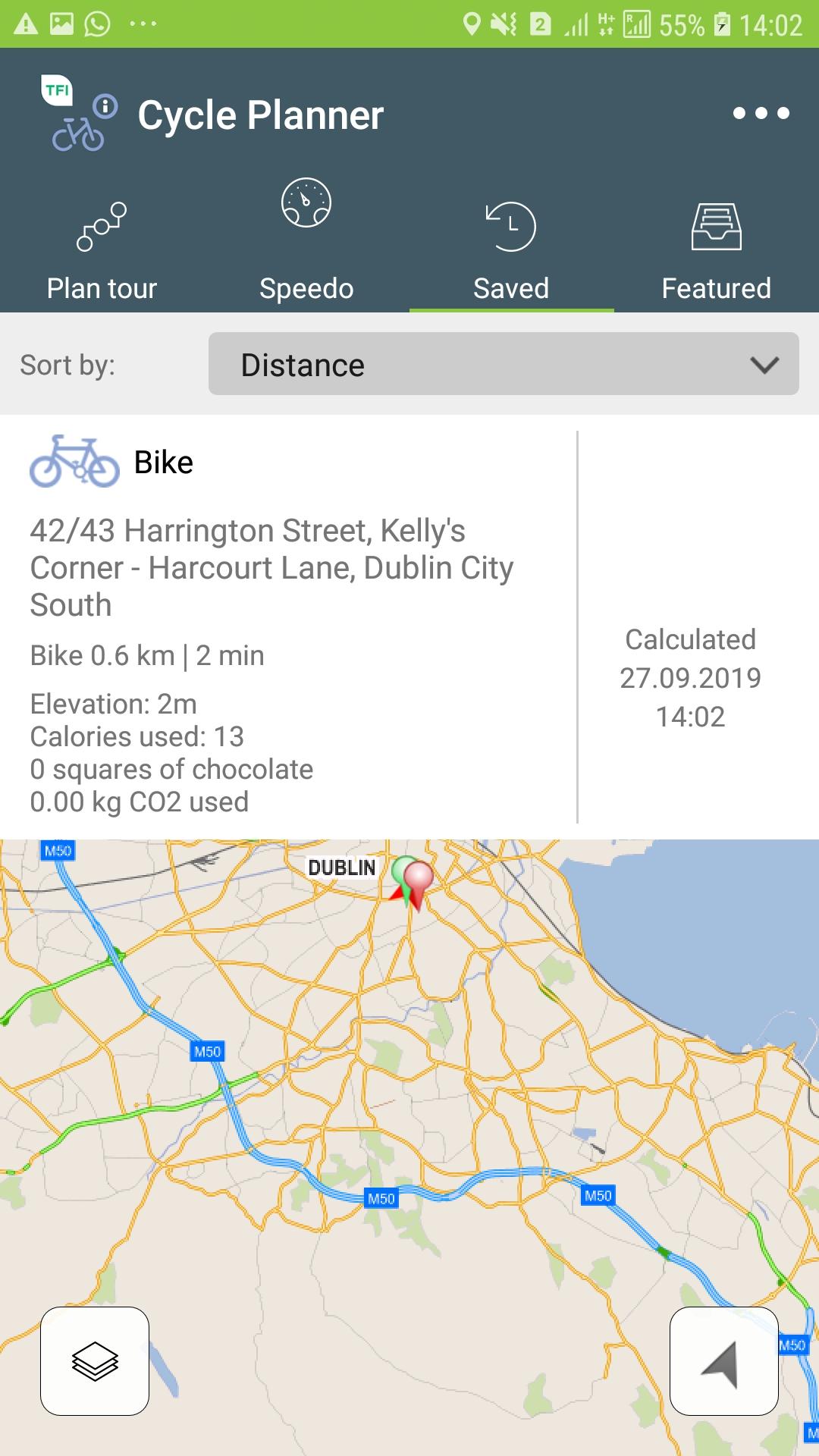The image size is (819, 1456).
Task: Tap the red destination map pin
Action: 418,880
